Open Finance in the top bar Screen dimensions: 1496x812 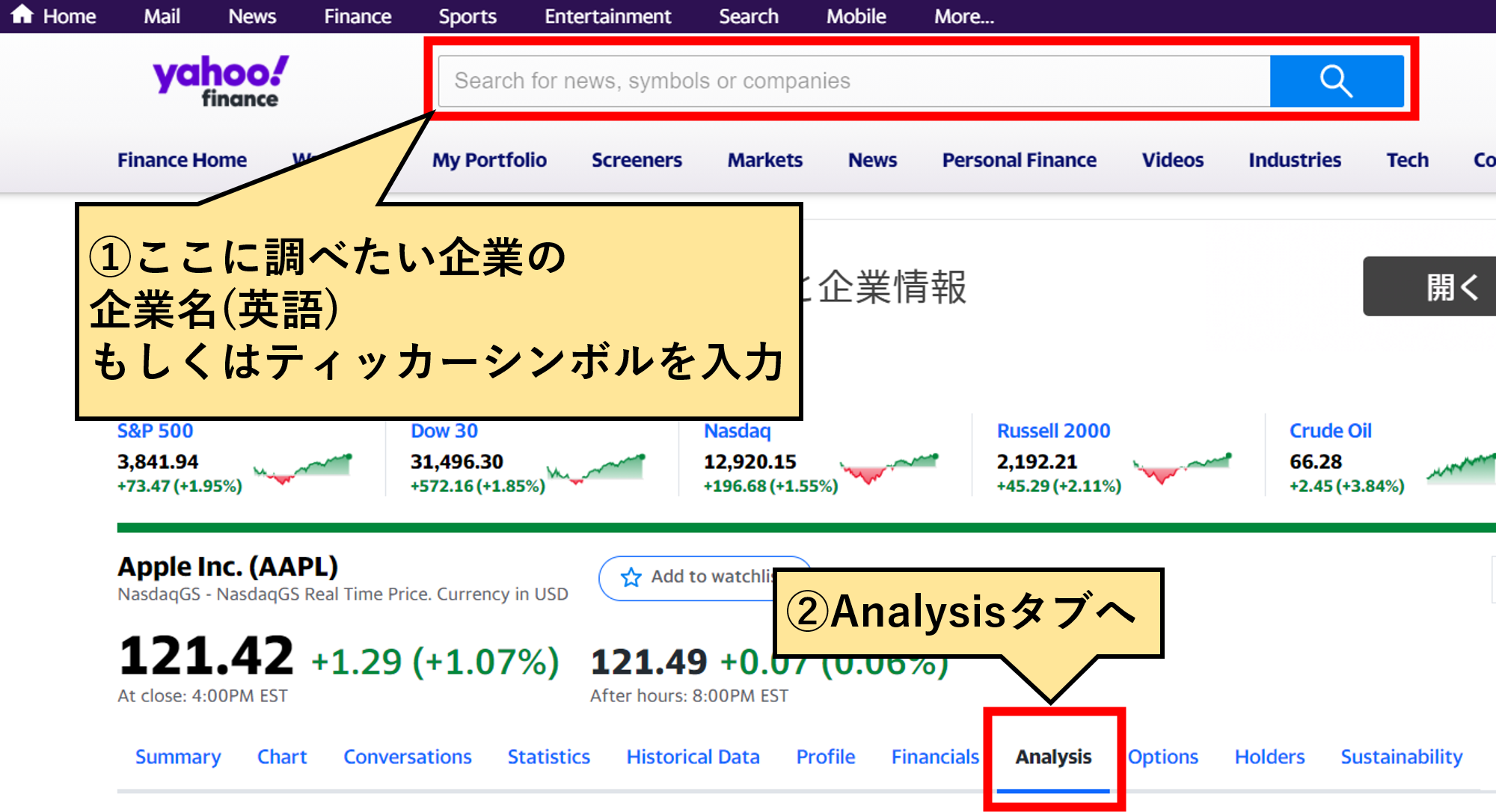coord(358,16)
